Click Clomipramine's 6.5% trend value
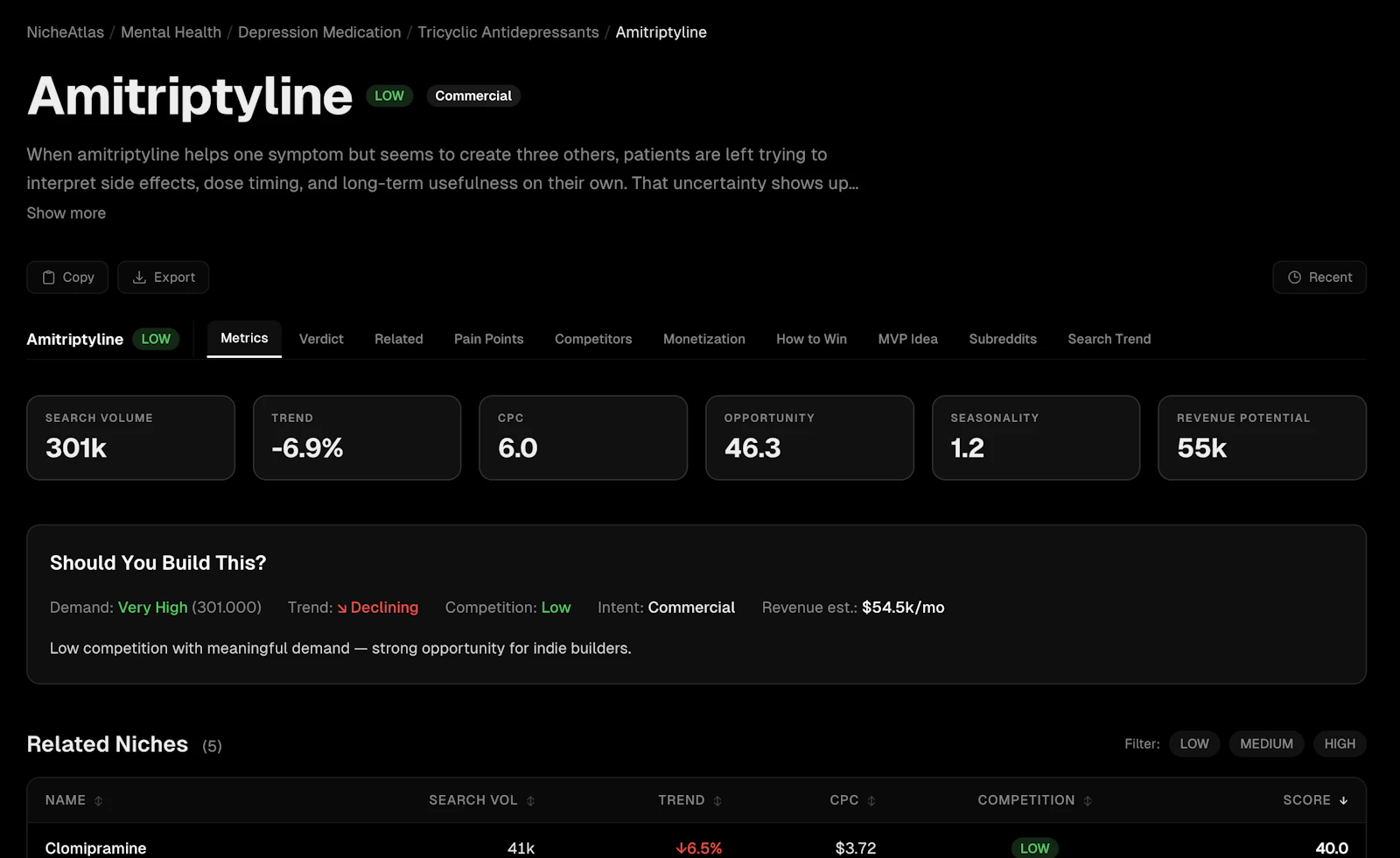The image size is (1400, 858). [x=698, y=848]
